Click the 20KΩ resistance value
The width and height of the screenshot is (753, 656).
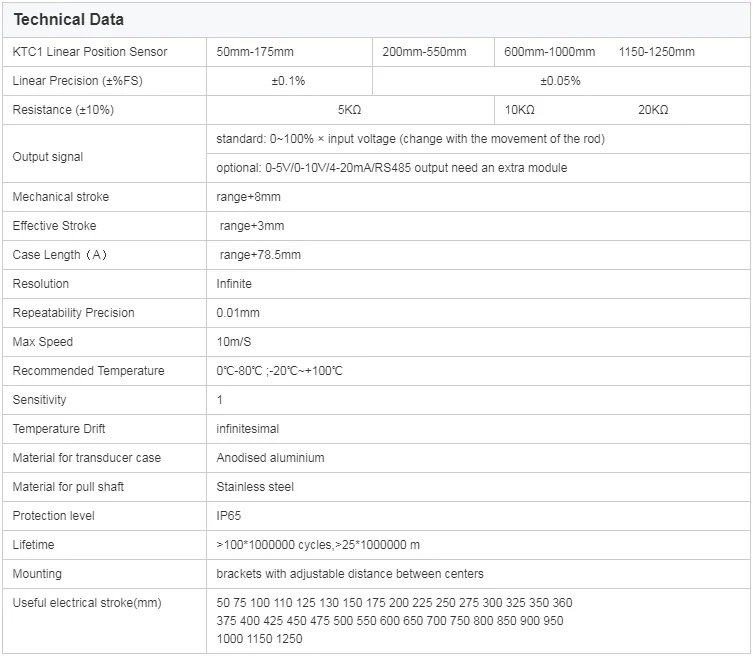coord(653,110)
